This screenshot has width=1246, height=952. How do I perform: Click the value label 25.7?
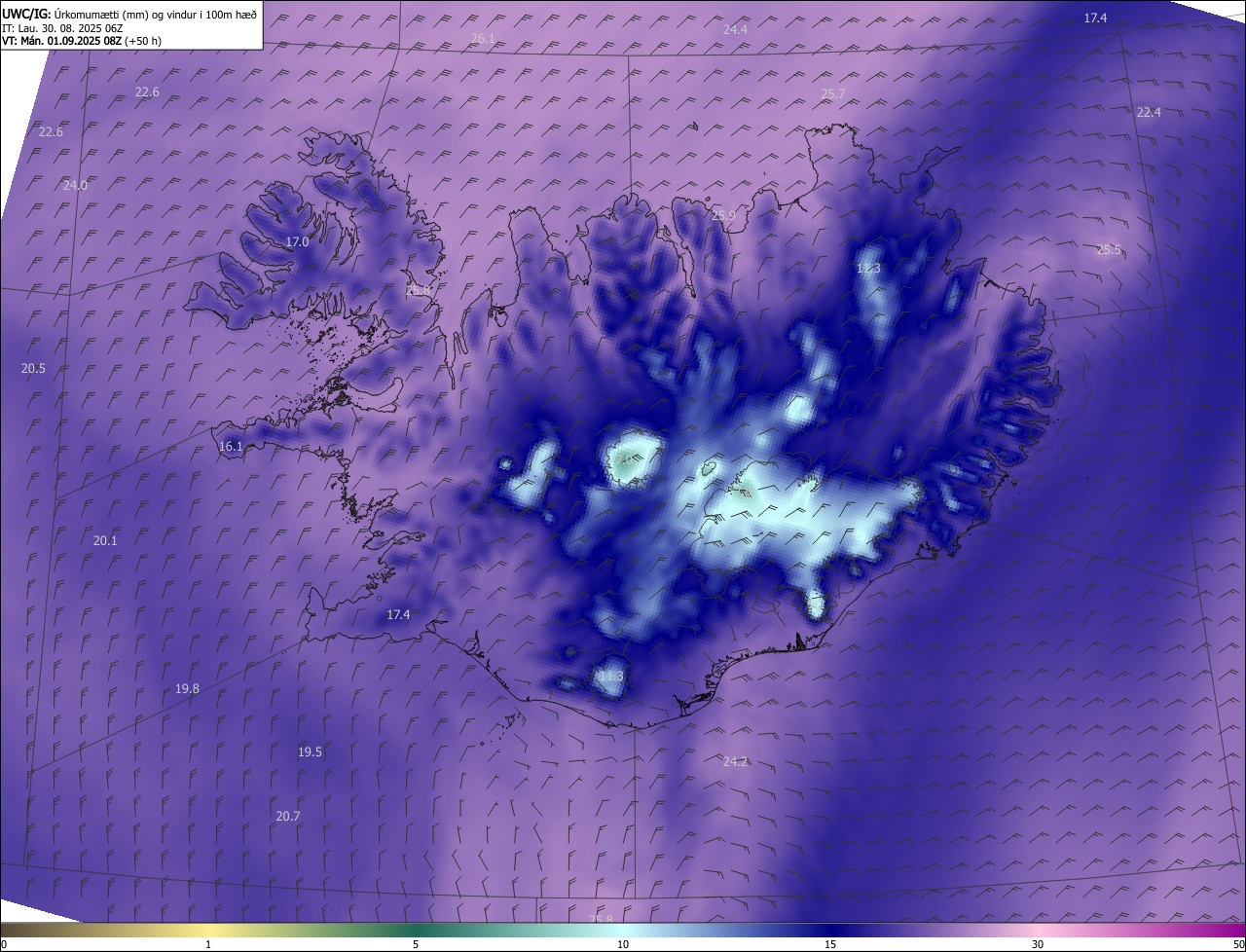point(833,93)
